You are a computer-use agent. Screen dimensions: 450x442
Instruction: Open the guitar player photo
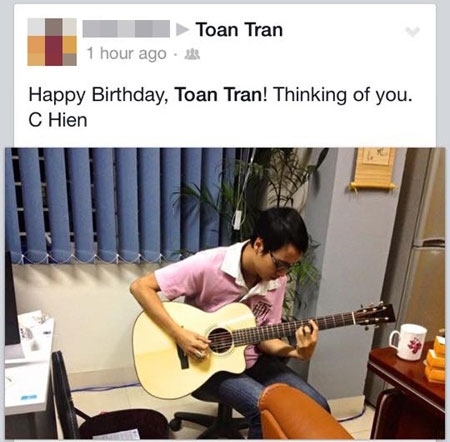(225, 293)
